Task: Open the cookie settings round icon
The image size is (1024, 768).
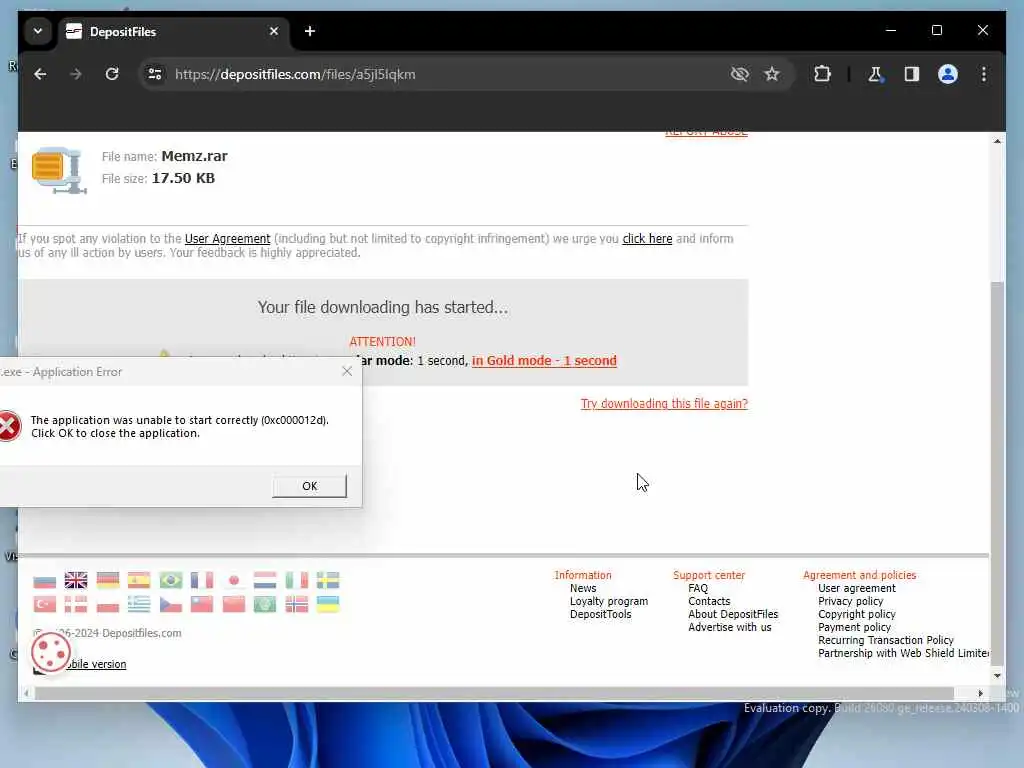Action: pos(51,652)
